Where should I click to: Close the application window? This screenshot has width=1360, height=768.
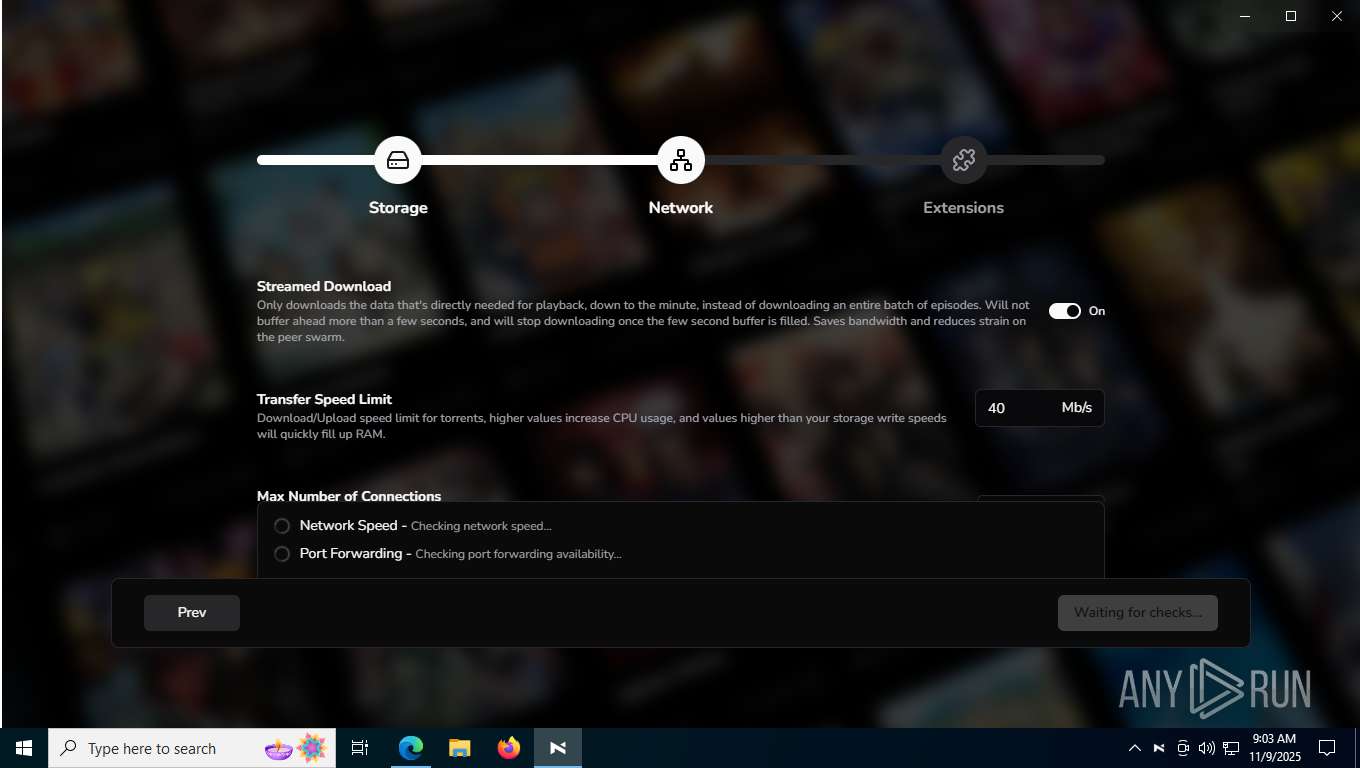[x=1337, y=16]
